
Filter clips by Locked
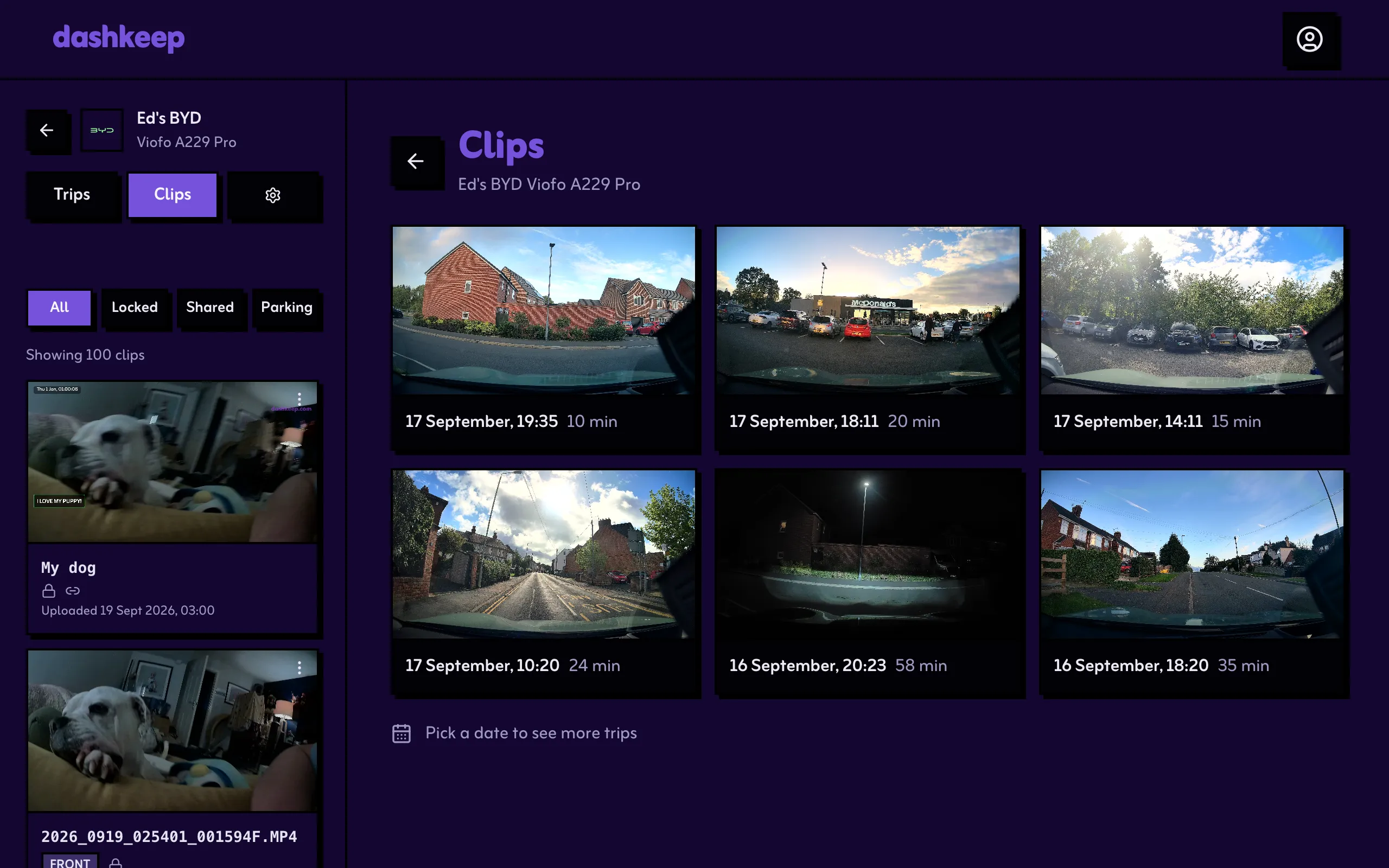pos(135,308)
